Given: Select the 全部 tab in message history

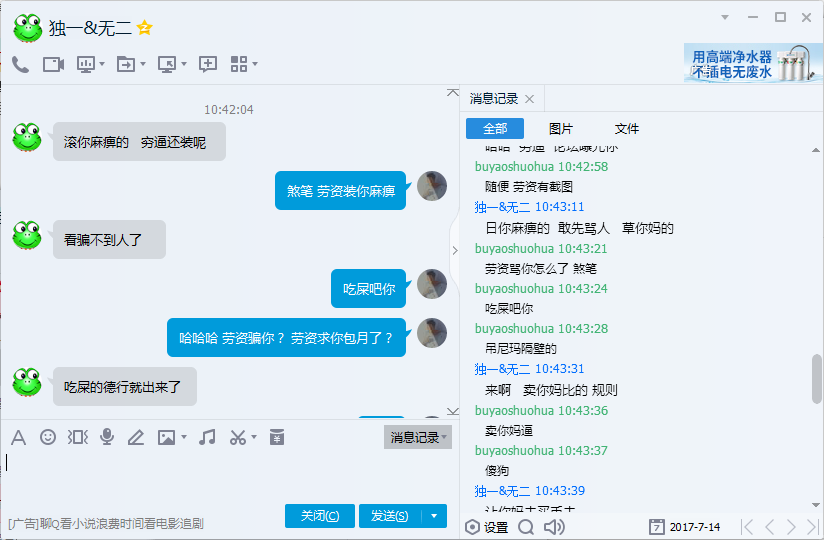Looking at the screenshot, I should pyautogui.click(x=495, y=129).
